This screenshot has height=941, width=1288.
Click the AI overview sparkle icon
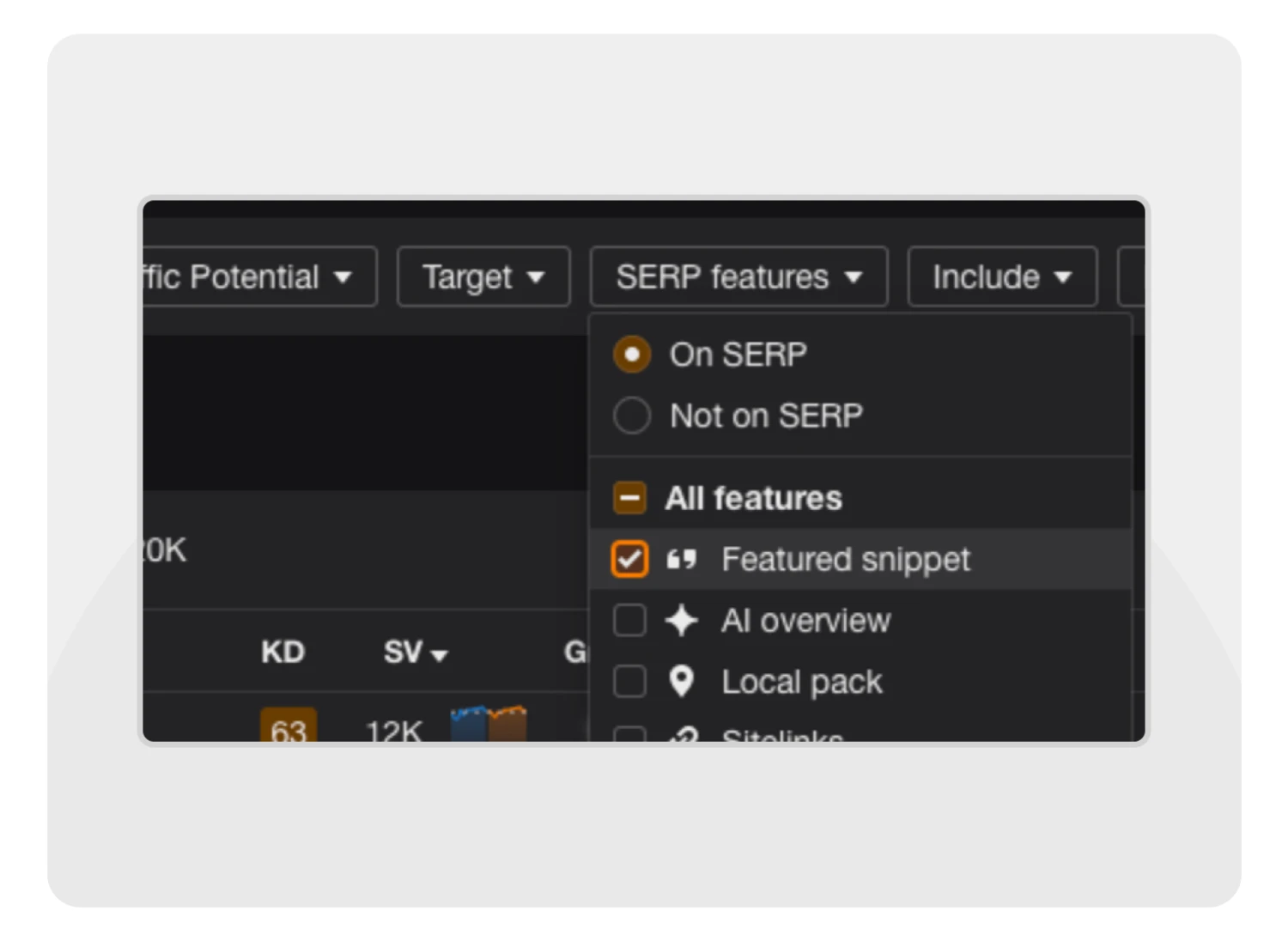[682, 621]
